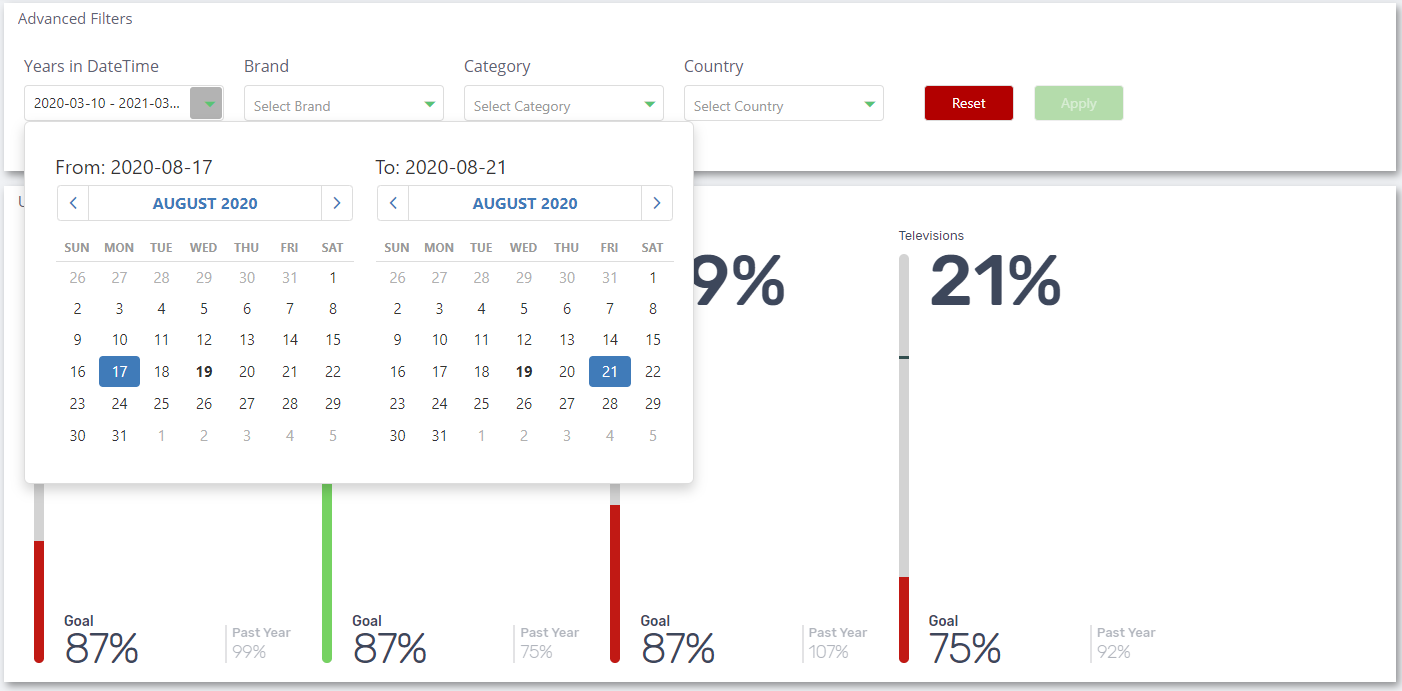This screenshot has height=691, width=1402.
Task: Navigate to previous month on From calendar
Action: [72, 203]
